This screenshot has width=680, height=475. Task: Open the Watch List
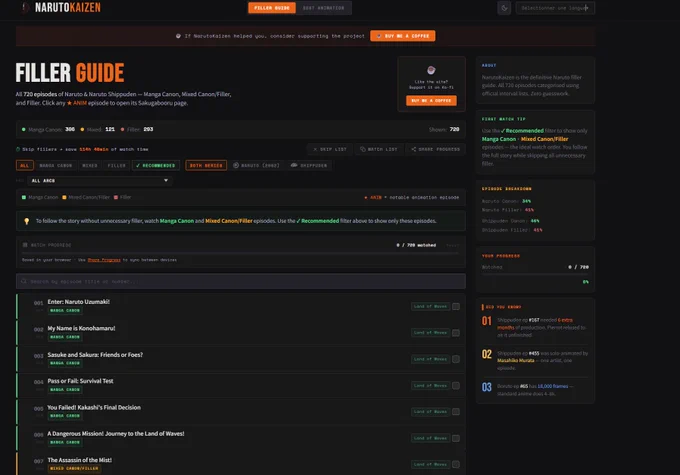point(379,149)
